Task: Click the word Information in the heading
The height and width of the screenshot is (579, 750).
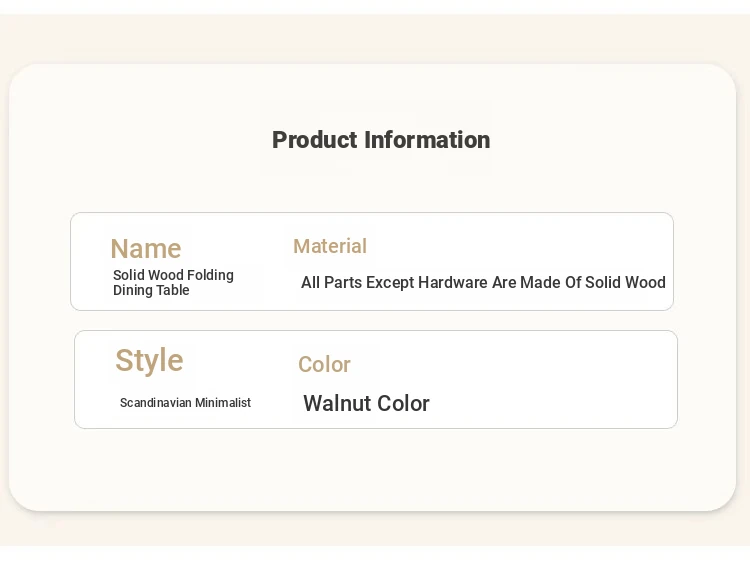Action: point(427,140)
